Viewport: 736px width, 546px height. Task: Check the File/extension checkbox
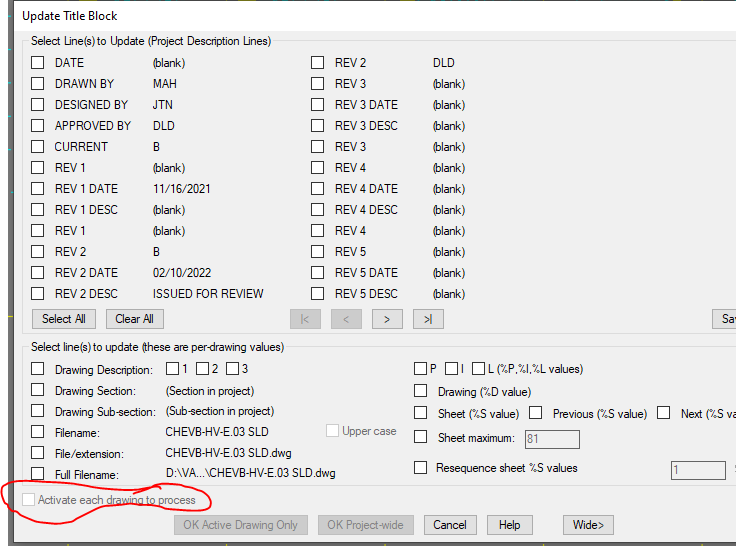(x=38, y=453)
